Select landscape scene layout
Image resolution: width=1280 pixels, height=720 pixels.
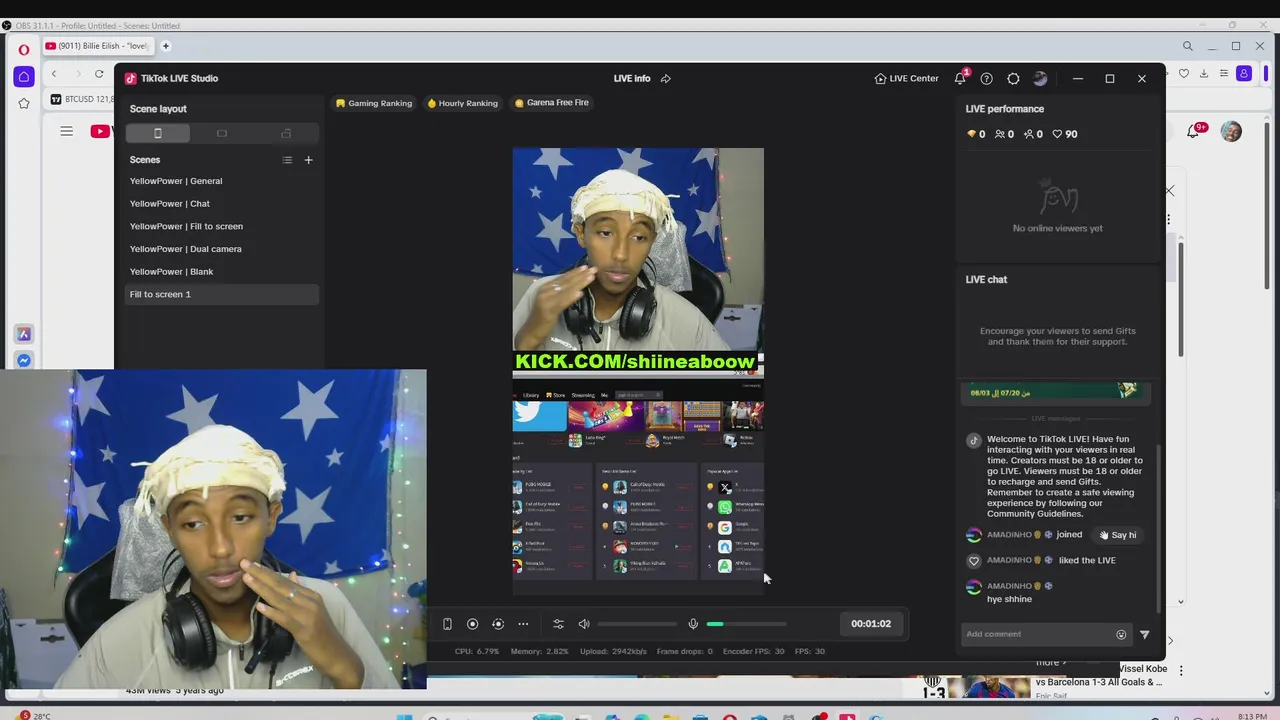[222, 133]
